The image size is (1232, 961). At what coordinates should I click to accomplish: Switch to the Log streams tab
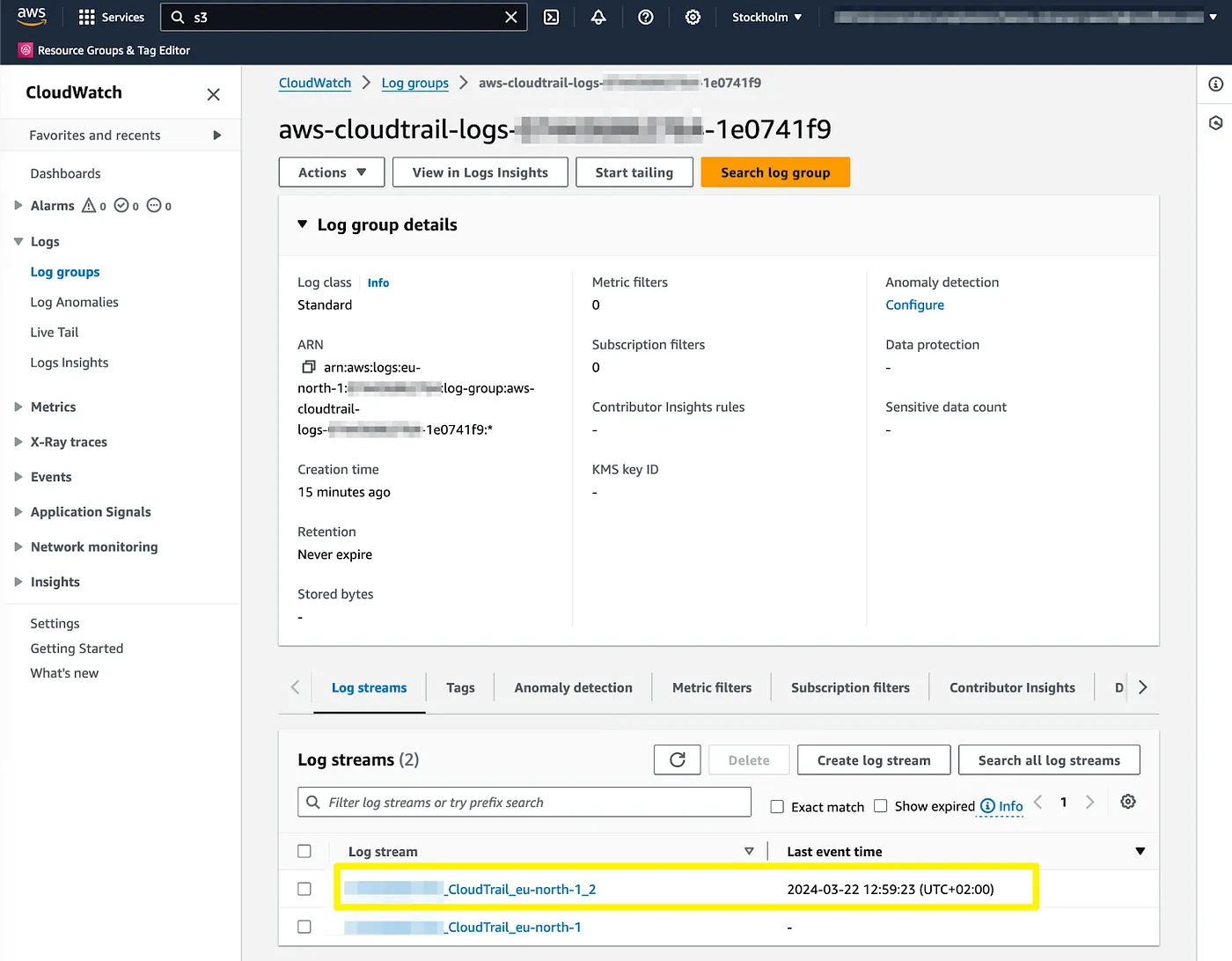pos(369,687)
